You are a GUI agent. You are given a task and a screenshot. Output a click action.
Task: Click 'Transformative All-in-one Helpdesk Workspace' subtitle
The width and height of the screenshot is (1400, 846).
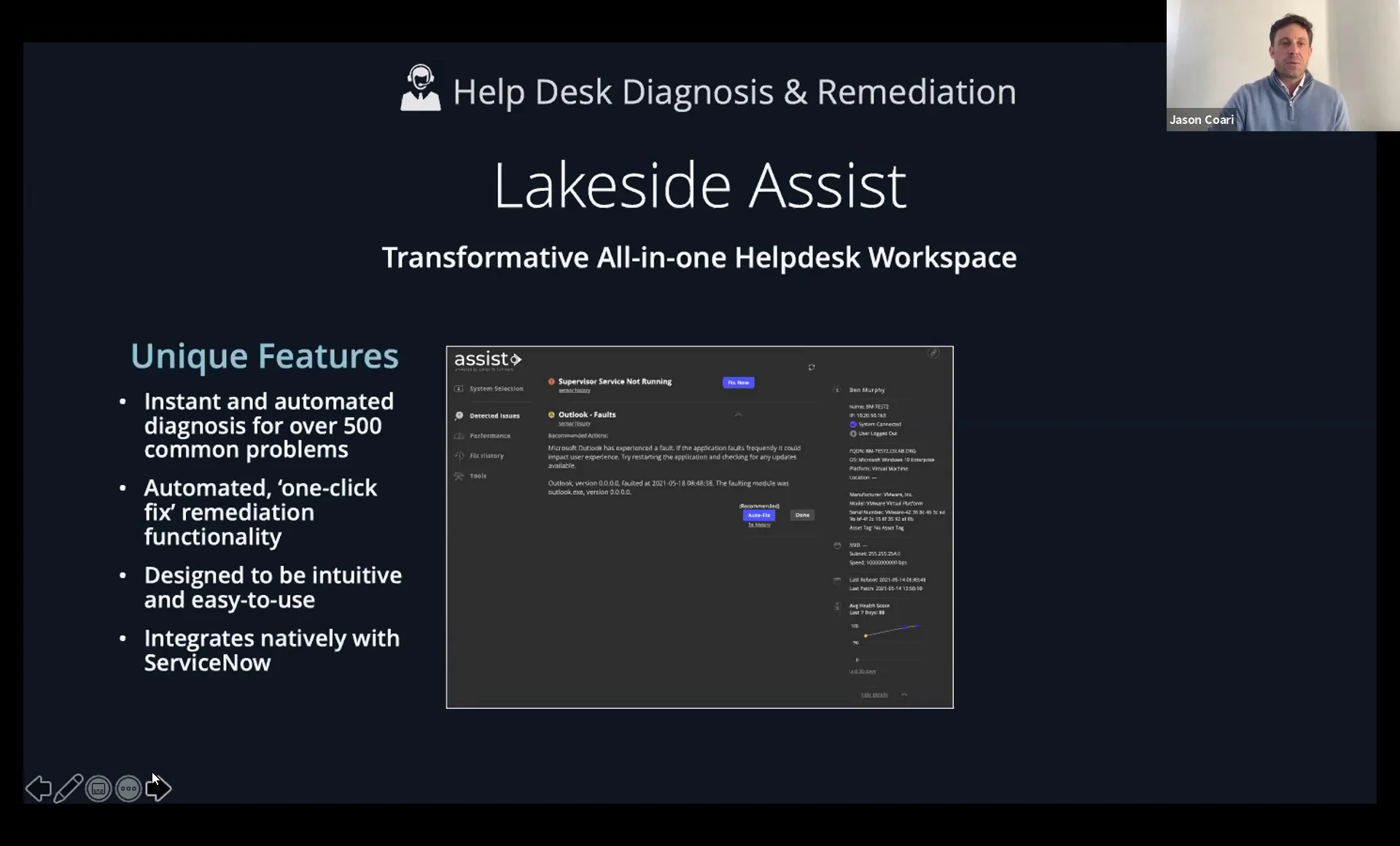coord(699,257)
